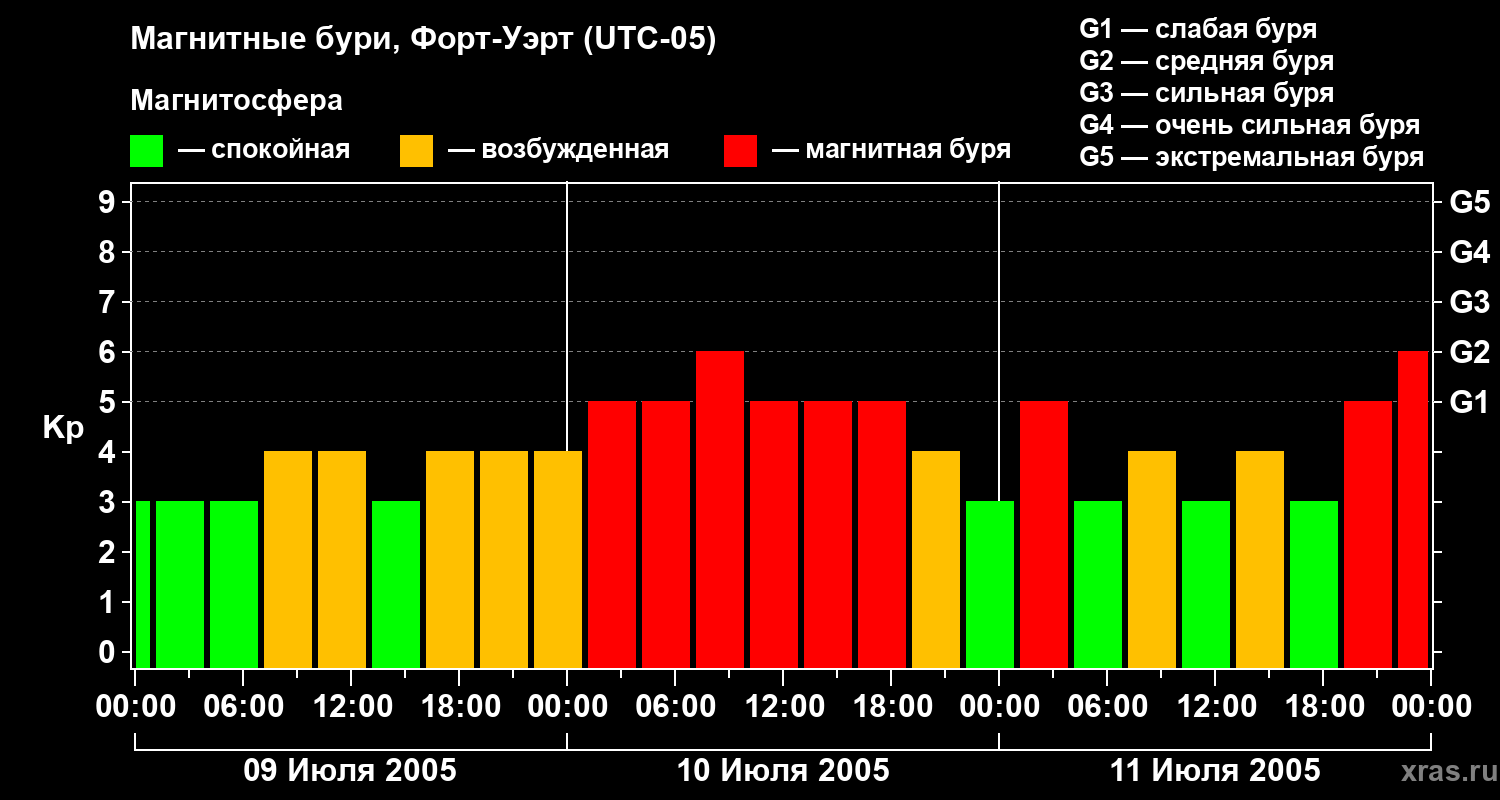
Task: Click the '06:00' time label above 10 Июля 2005
Action: click(x=675, y=707)
